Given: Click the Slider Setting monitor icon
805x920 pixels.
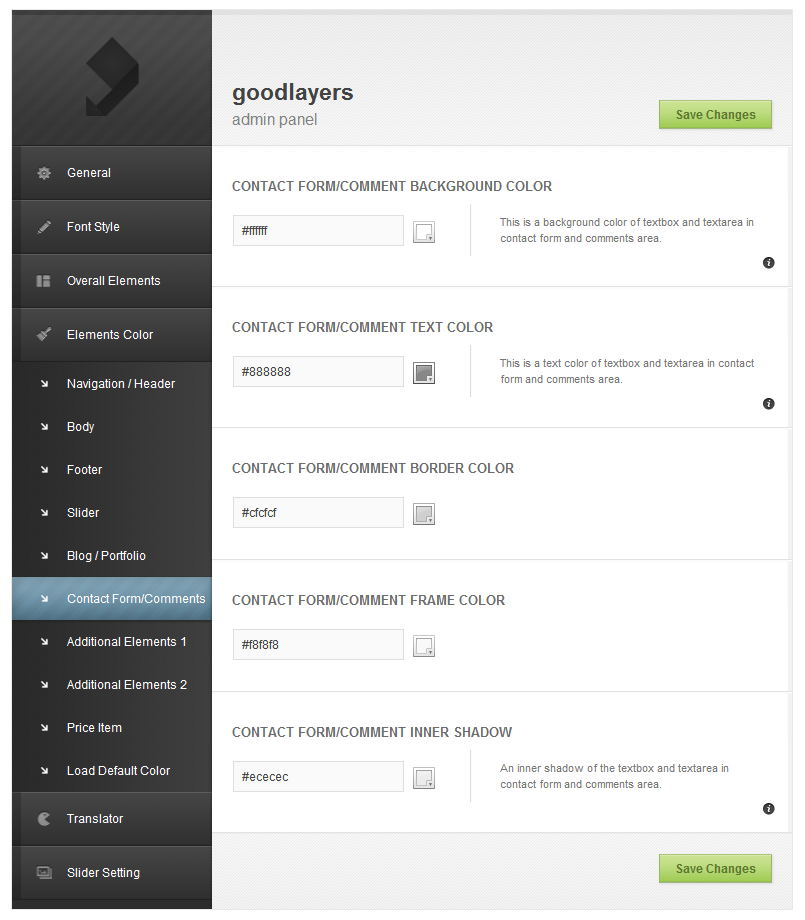Looking at the screenshot, I should pyautogui.click(x=44, y=872).
